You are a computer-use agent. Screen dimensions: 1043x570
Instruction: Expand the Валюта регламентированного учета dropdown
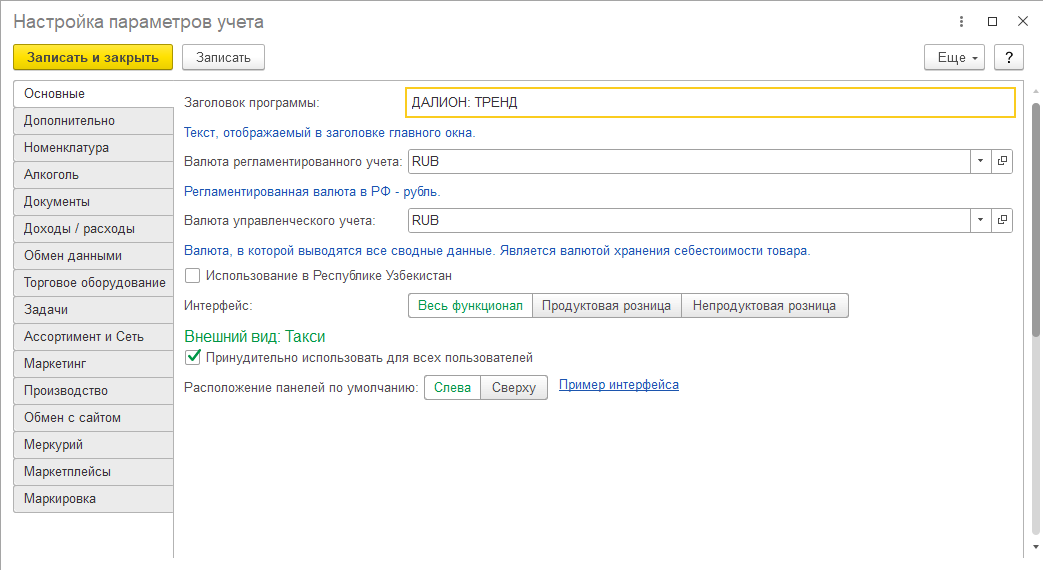981,161
